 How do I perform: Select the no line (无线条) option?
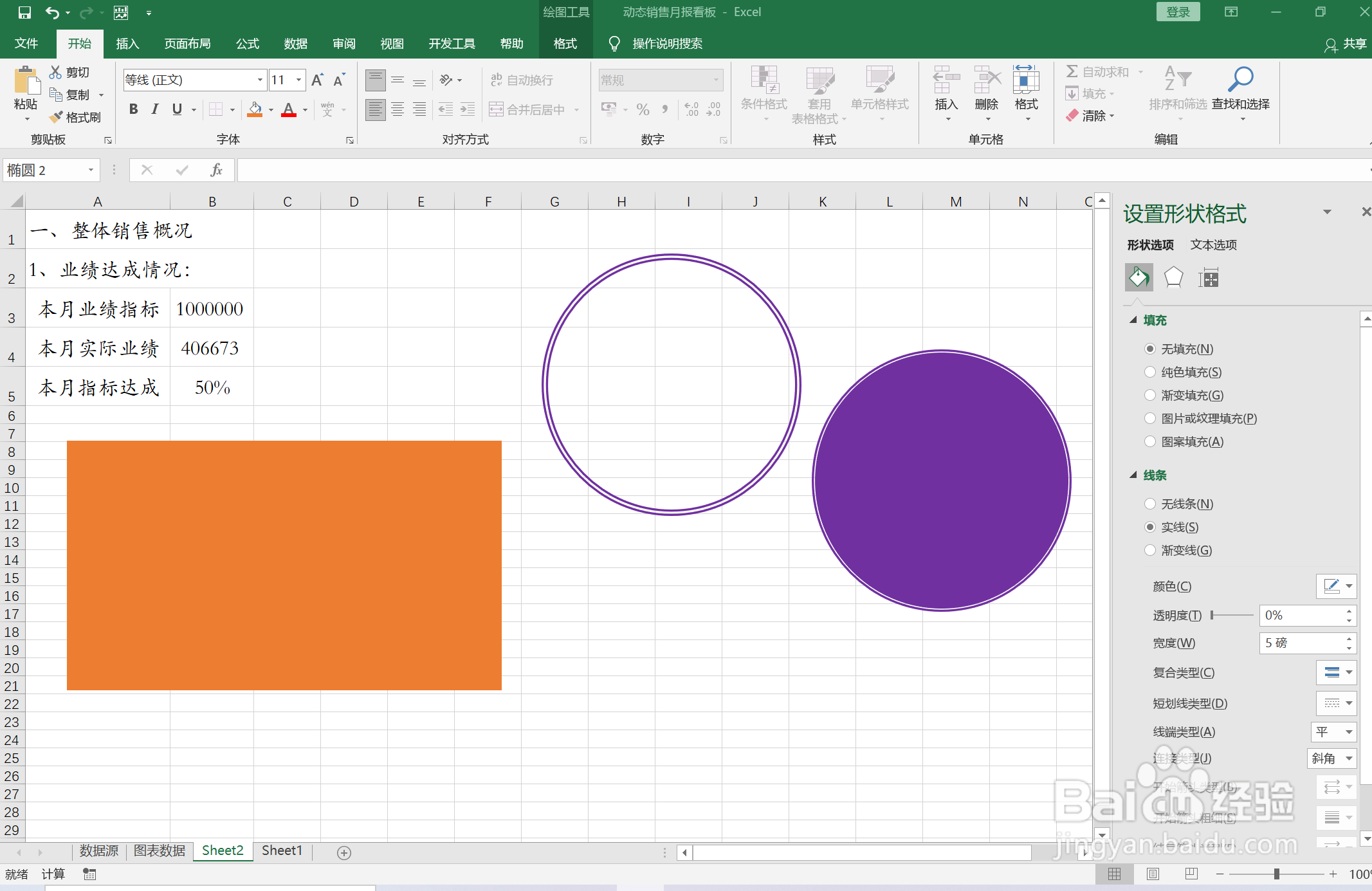(1150, 504)
